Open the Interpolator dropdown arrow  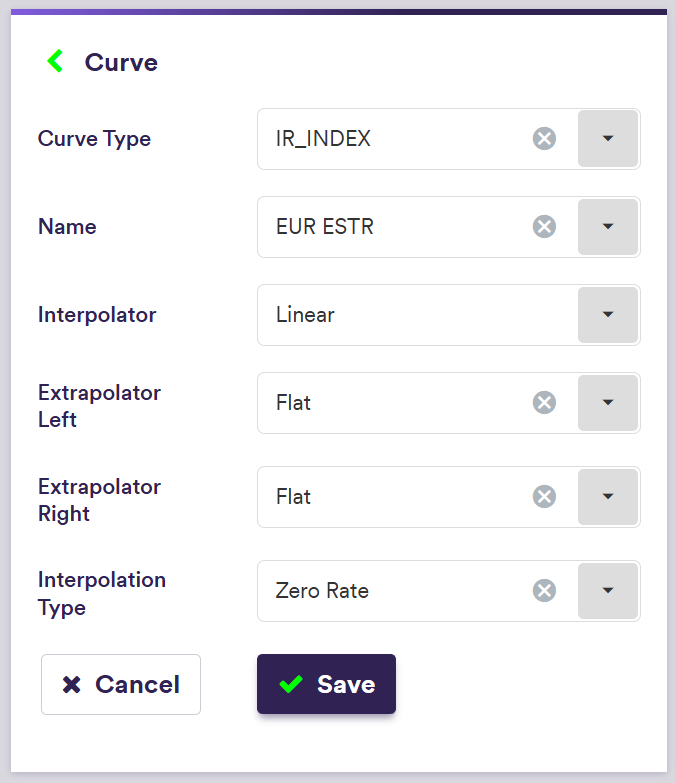(608, 315)
